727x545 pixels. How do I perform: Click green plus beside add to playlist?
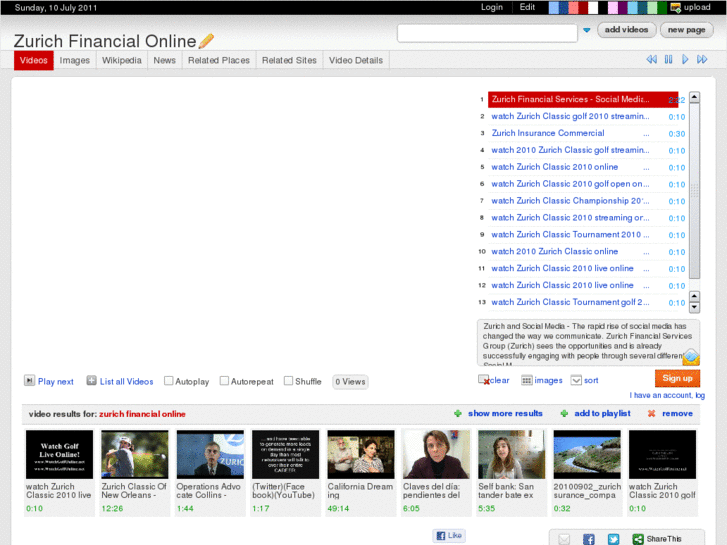(564, 413)
